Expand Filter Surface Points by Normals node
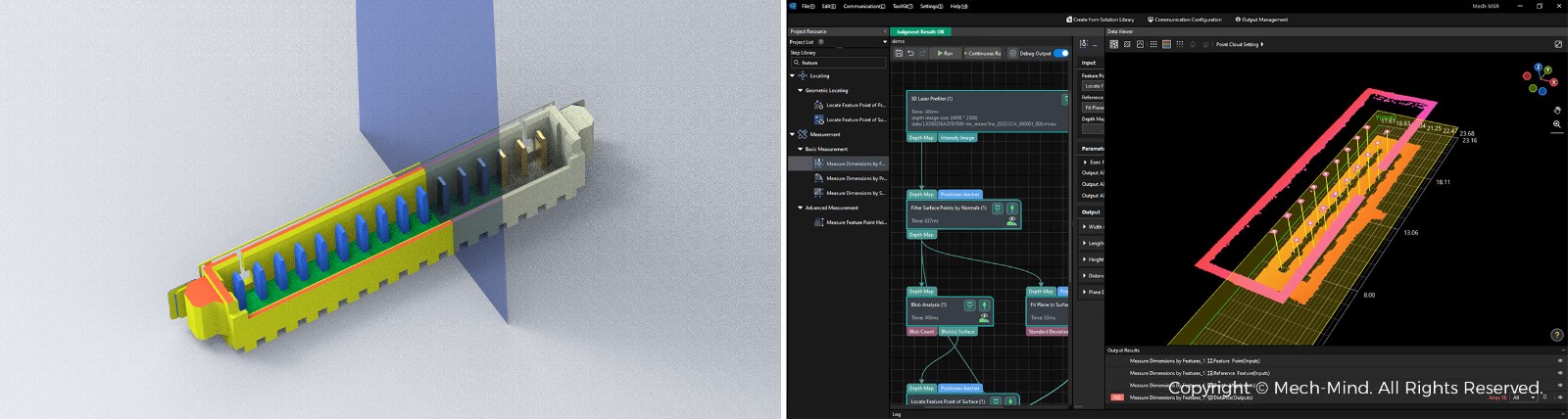This screenshot has width=1568, height=419. point(998,208)
